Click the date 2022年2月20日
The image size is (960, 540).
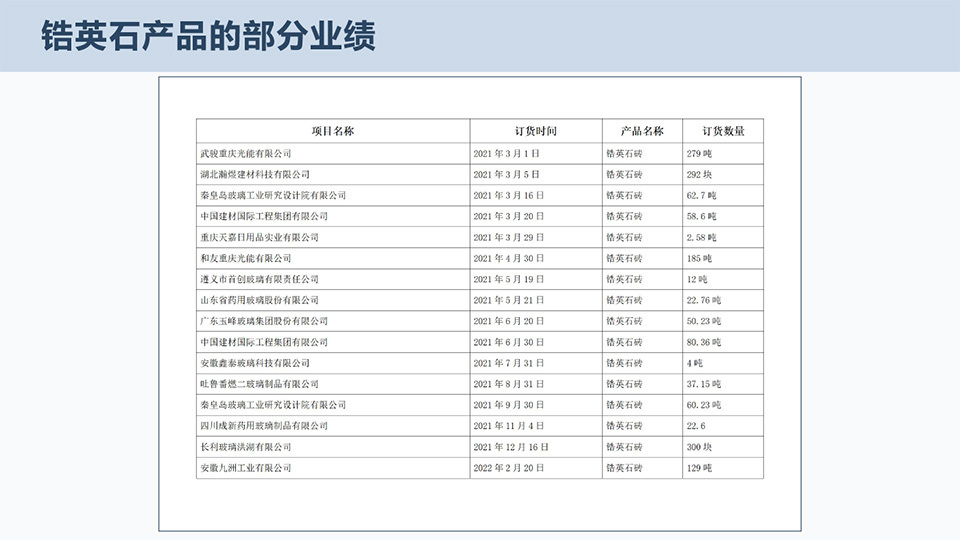509,468
